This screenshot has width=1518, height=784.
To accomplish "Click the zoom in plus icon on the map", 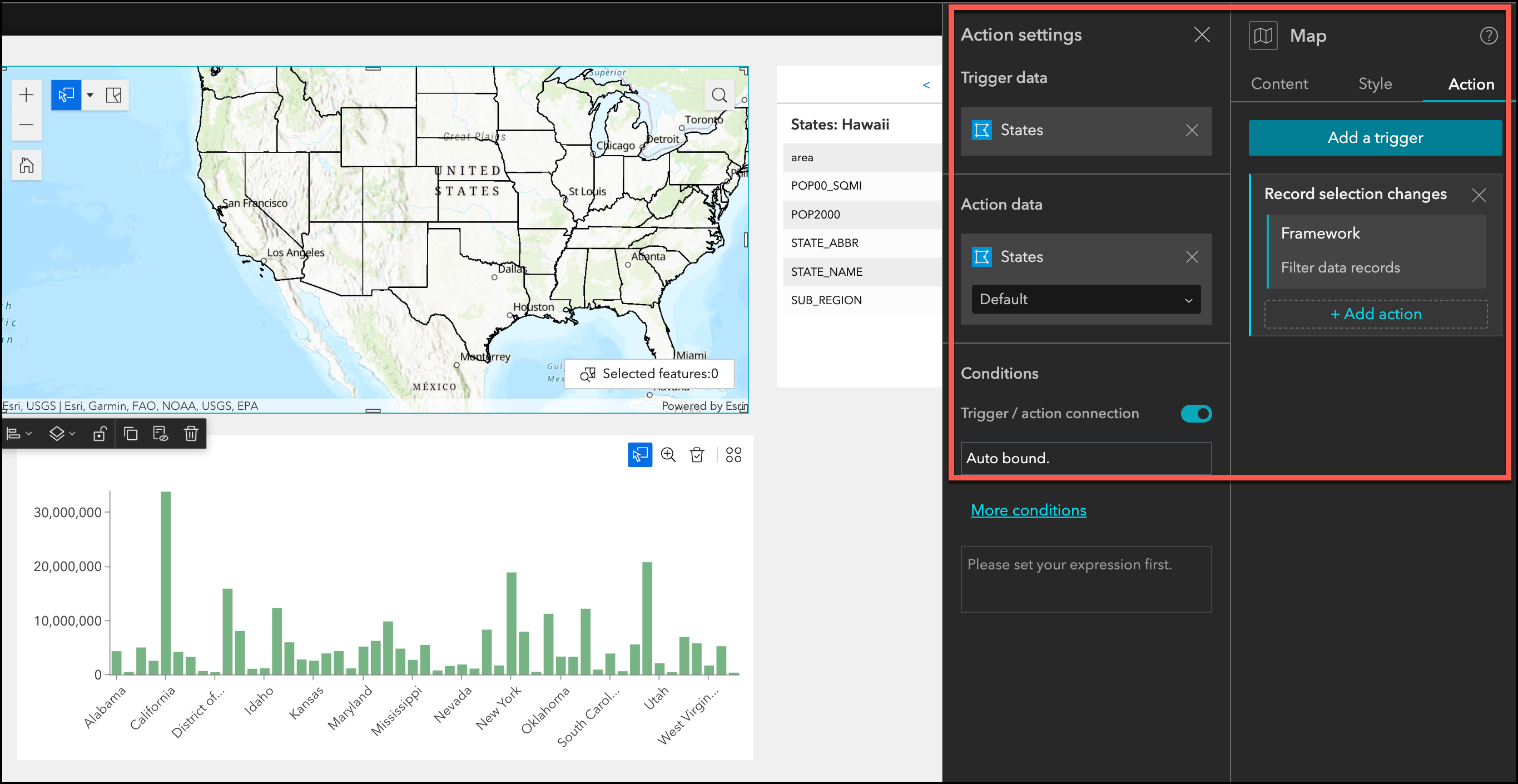I will point(27,95).
